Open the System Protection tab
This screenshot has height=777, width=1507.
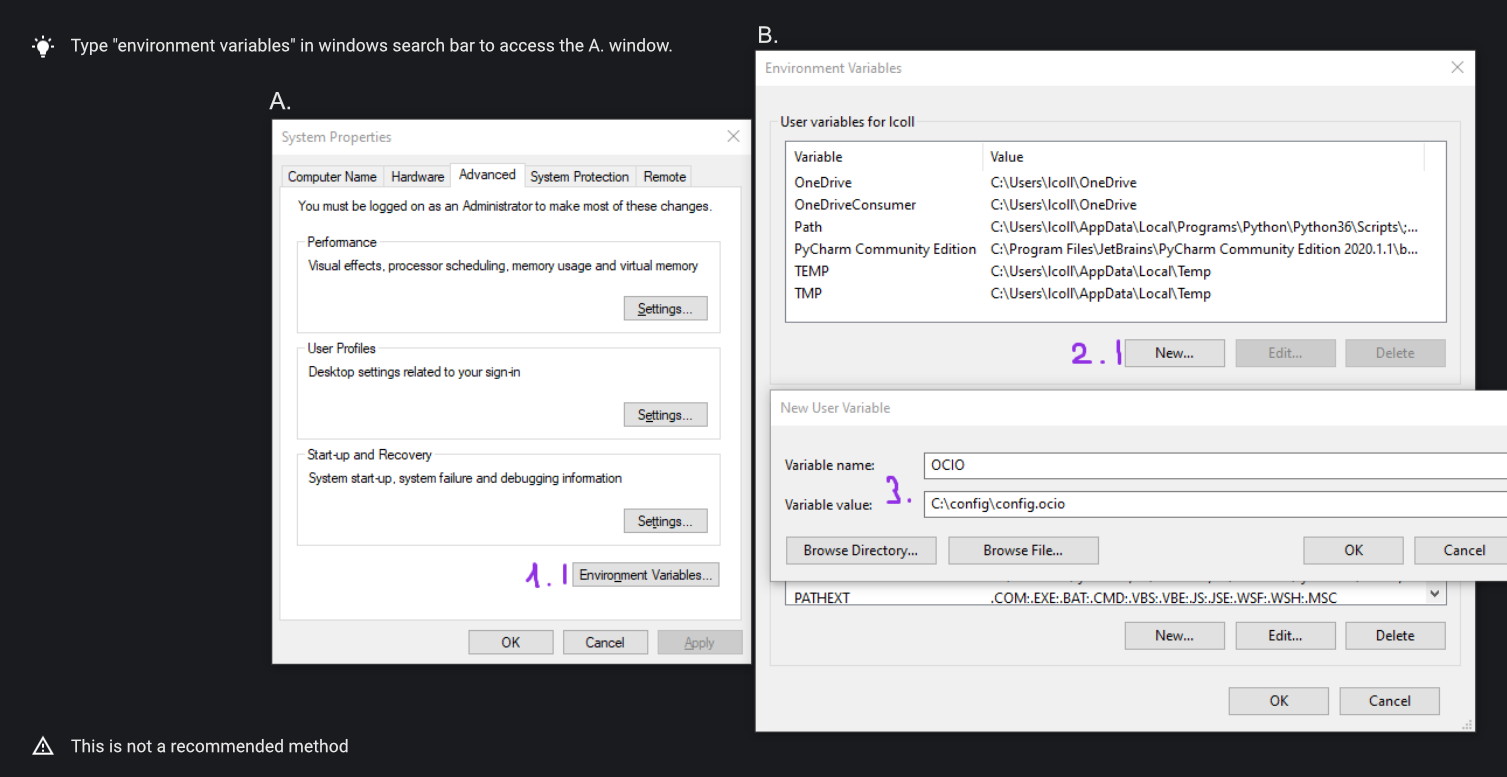pos(579,176)
